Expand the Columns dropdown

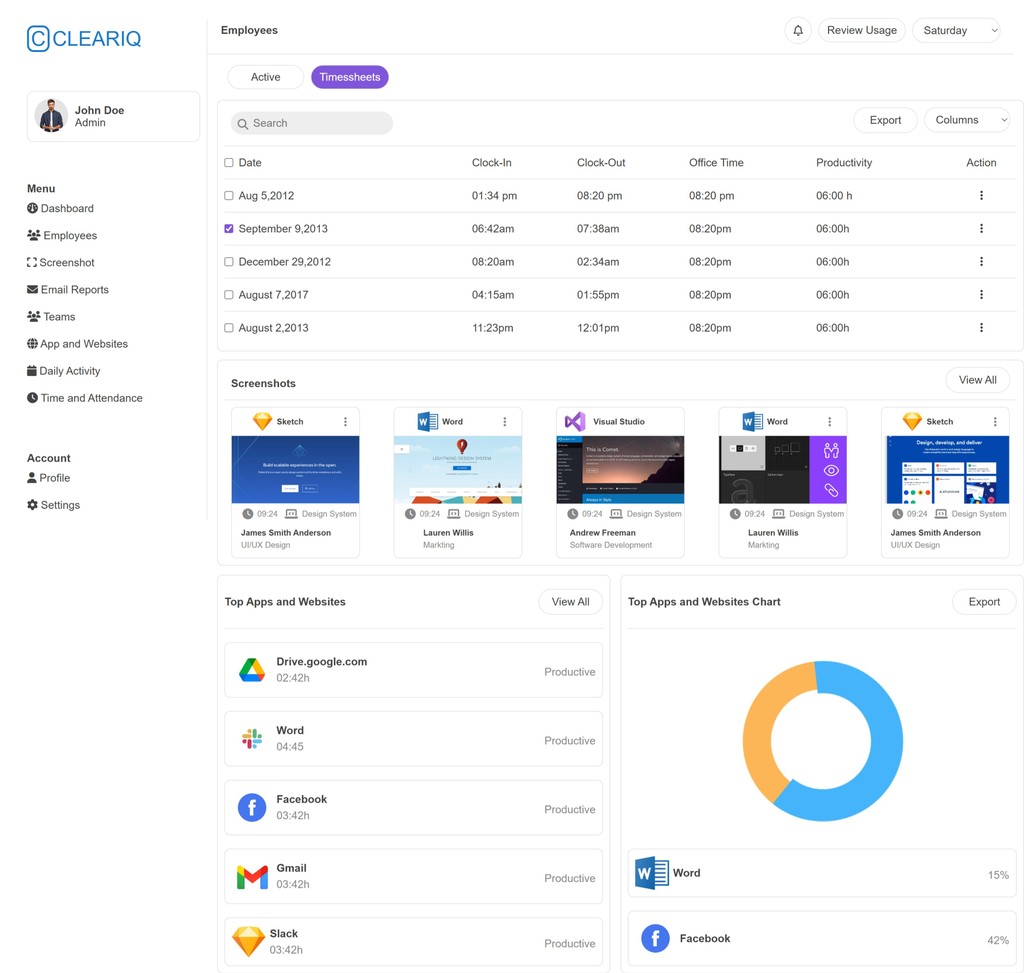[x=967, y=120]
